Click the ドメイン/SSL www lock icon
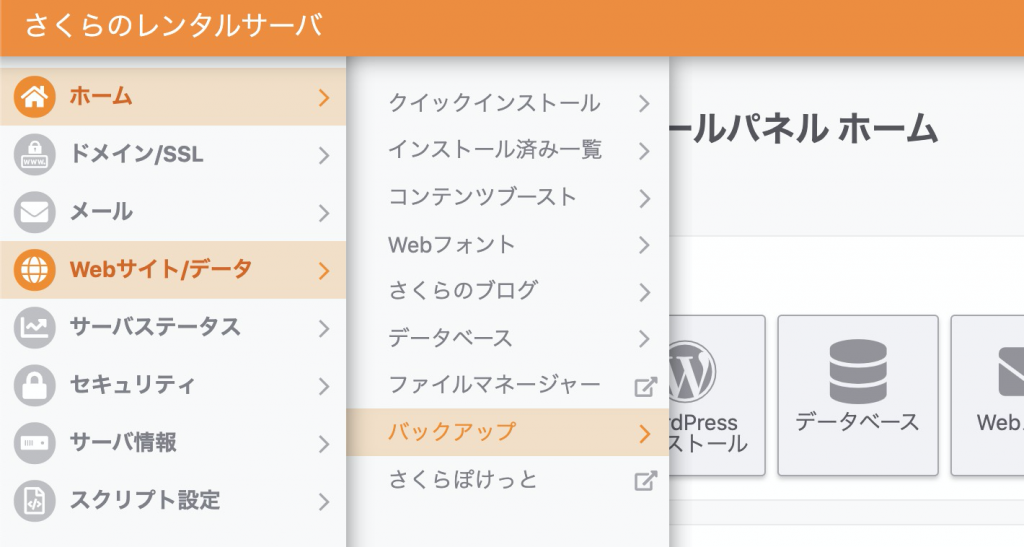 34,155
